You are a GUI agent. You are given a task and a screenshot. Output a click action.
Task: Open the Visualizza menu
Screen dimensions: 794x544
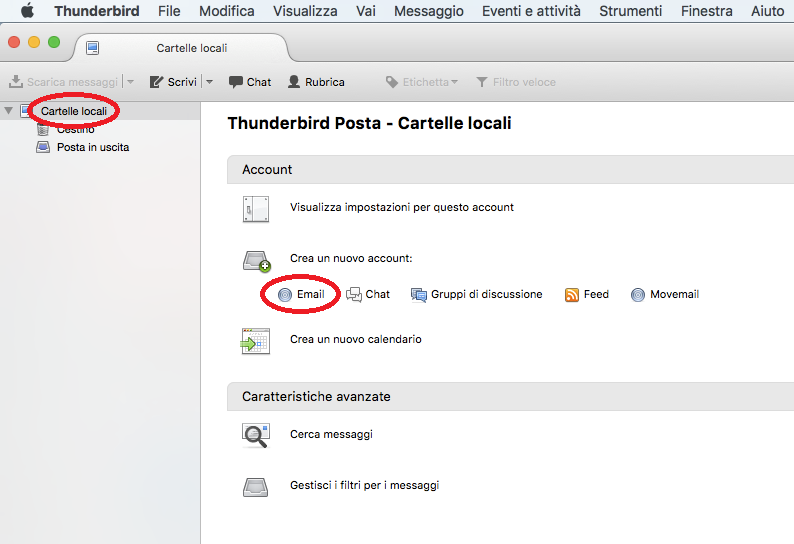pyautogui.click(x=305, y=11)
